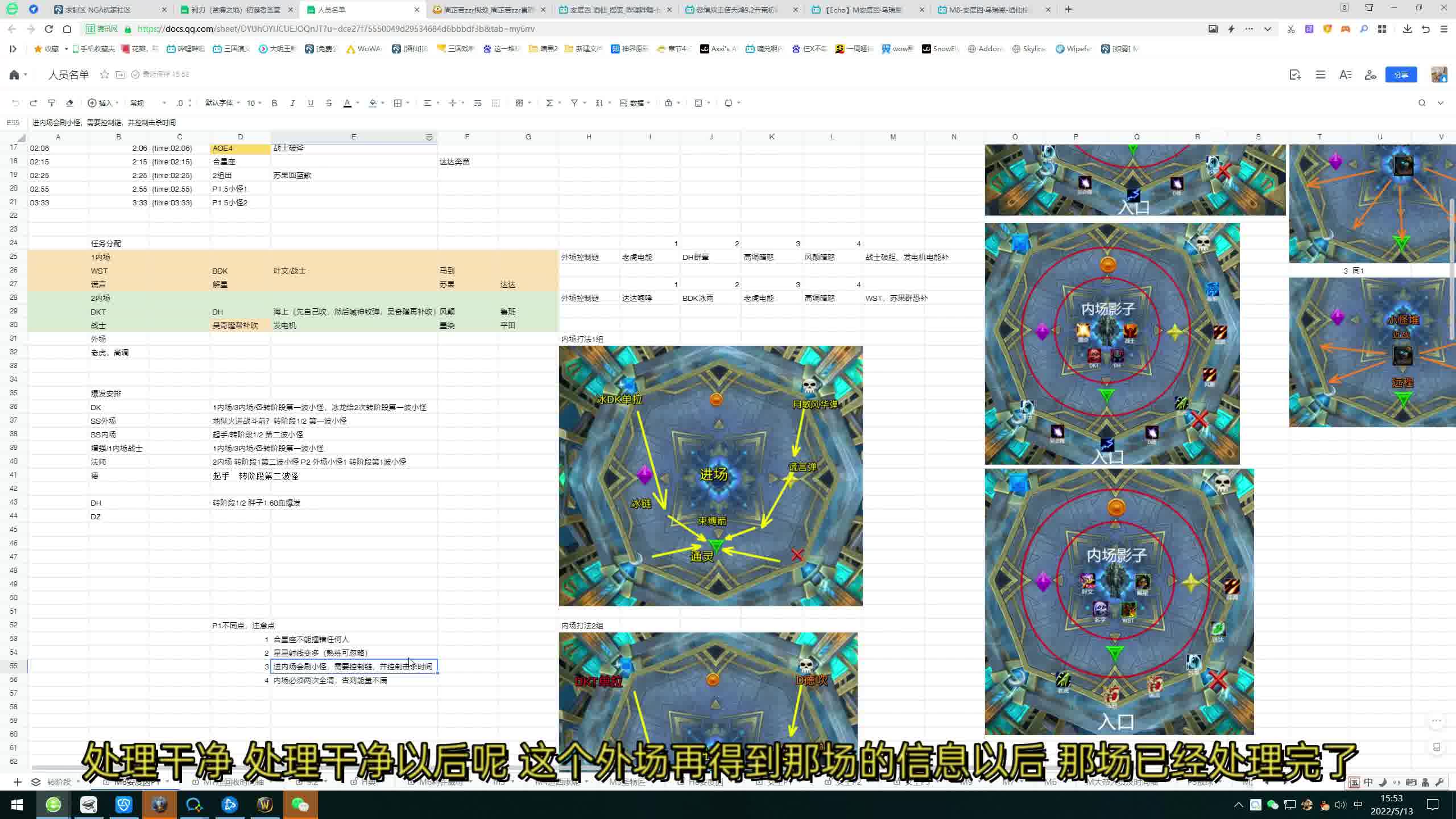Open the 常规 number format dropdown
1456x819 pixels.
click(148, 103)
